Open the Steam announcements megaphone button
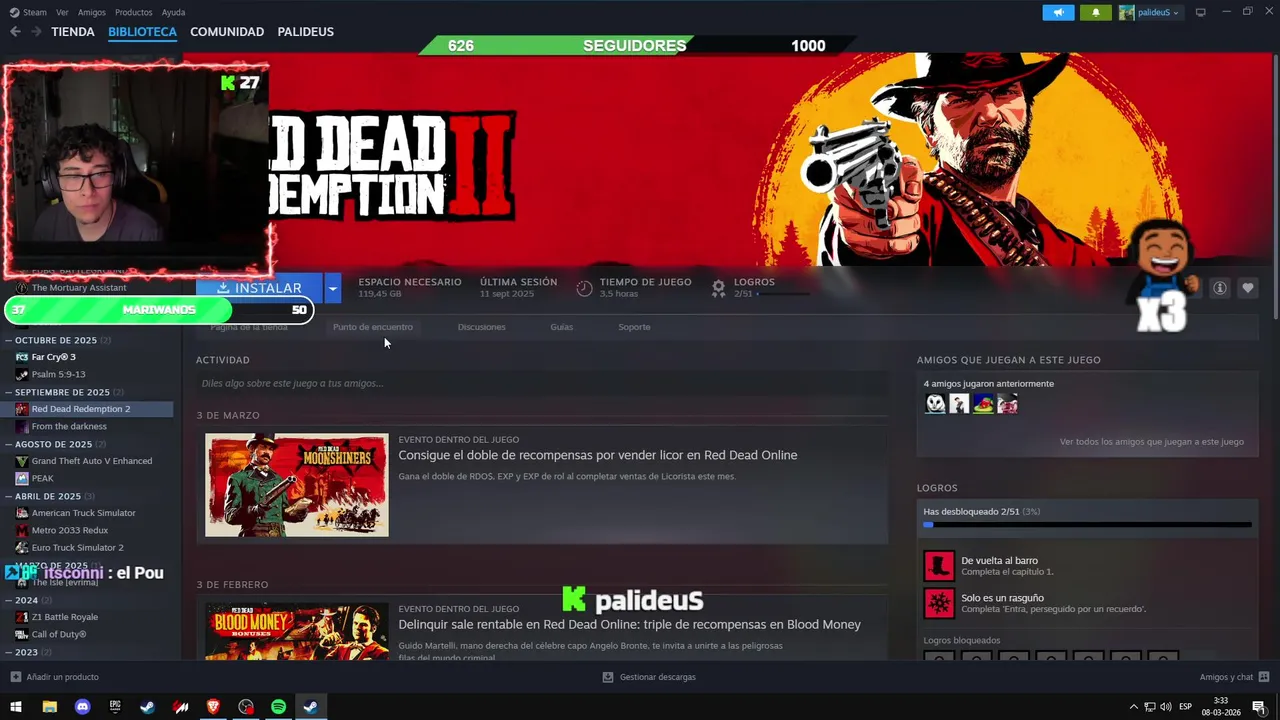 (1058, 12)
